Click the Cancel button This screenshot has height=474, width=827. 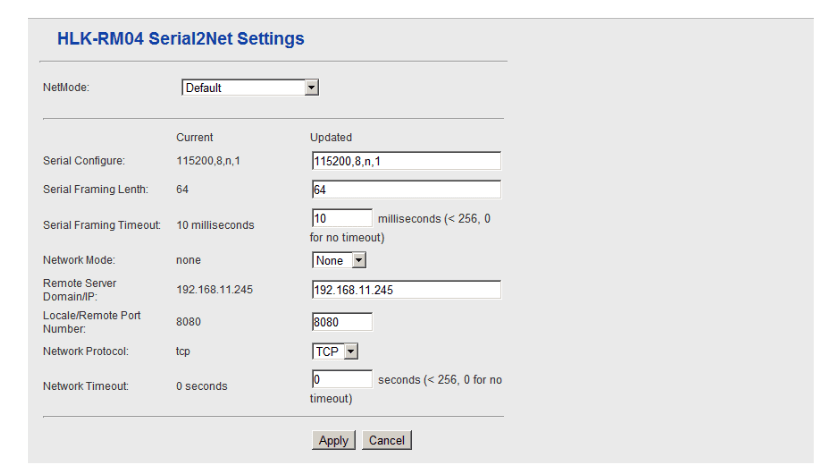[x=387, y=440]
